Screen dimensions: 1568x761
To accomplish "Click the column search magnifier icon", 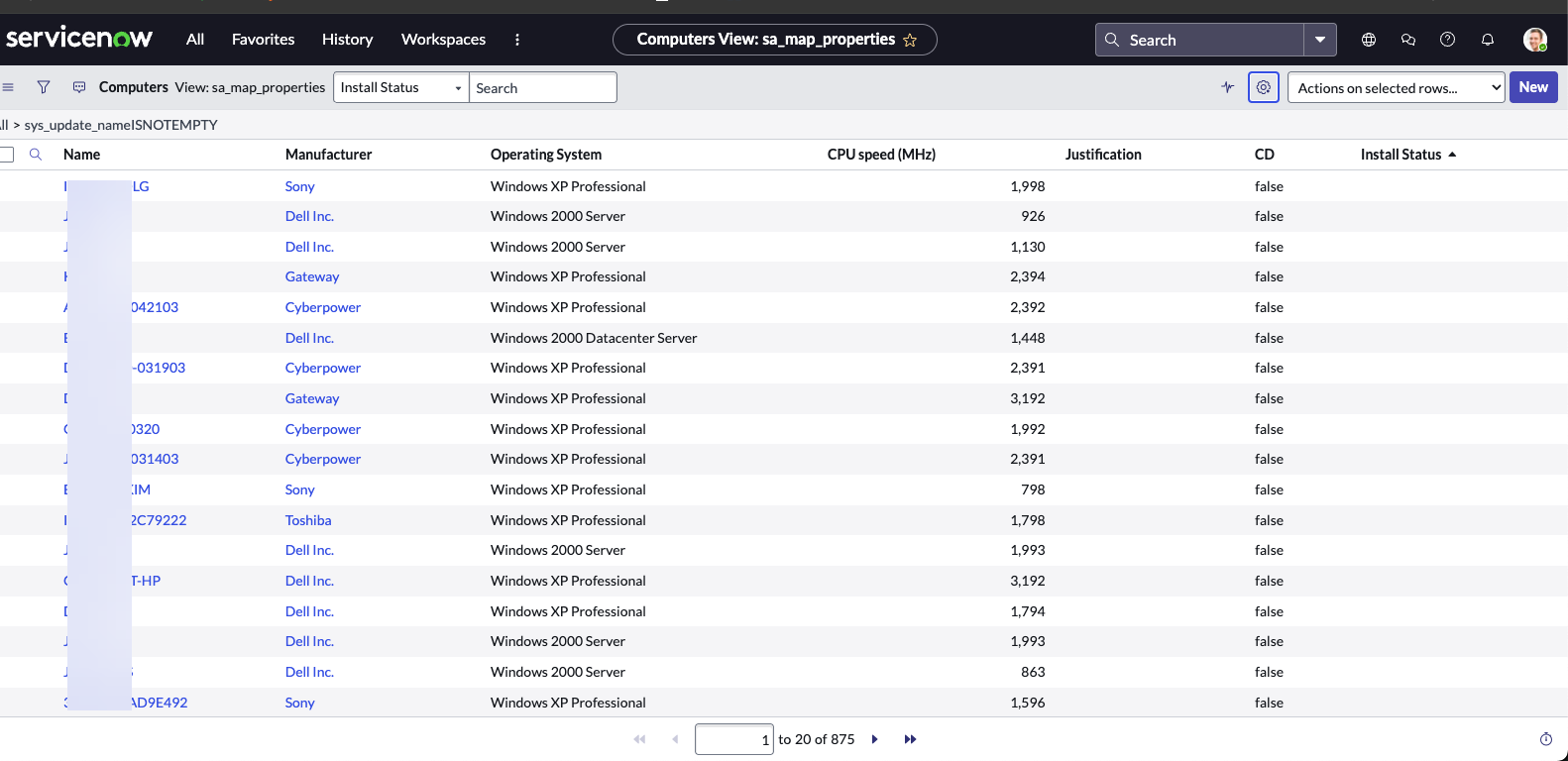I will tap(36, 155).
